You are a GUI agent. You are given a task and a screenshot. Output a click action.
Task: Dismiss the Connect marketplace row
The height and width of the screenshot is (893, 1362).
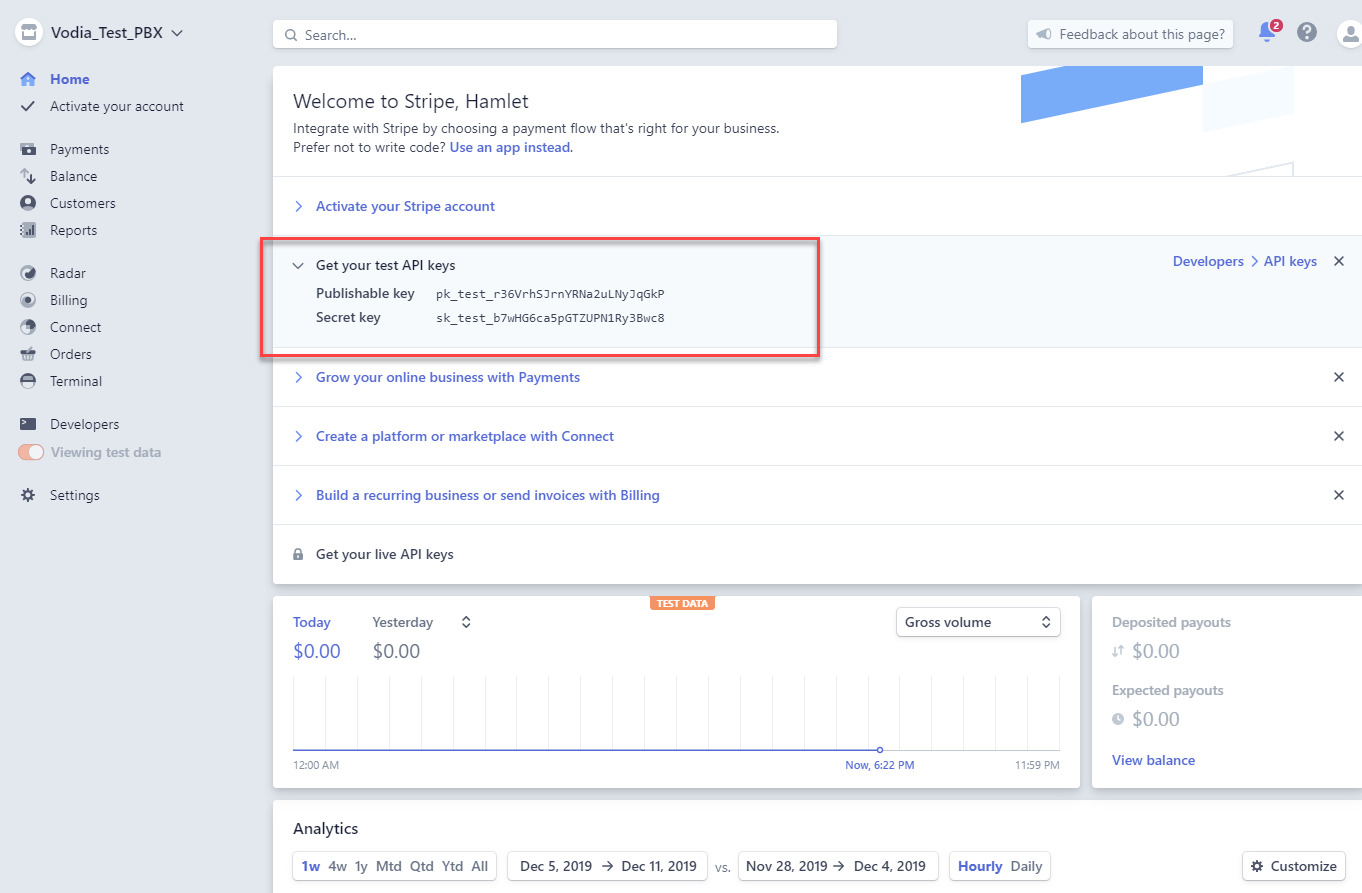click(1339, 436)
